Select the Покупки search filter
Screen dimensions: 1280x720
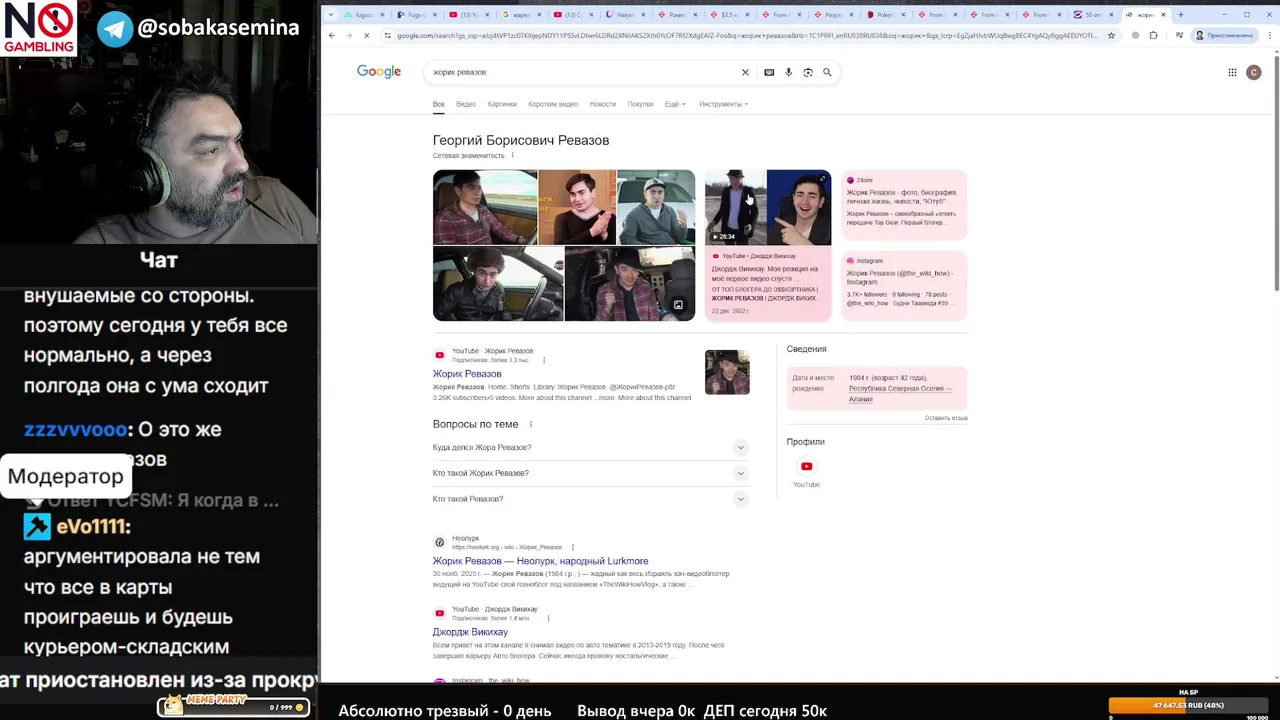click(x=640, y=104)
